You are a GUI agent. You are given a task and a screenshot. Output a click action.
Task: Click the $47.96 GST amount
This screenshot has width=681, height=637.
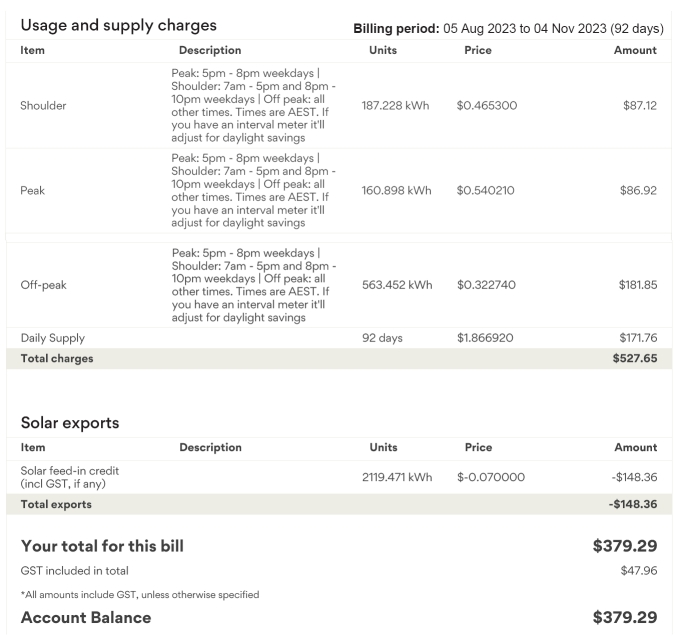[x=638, y=571]
